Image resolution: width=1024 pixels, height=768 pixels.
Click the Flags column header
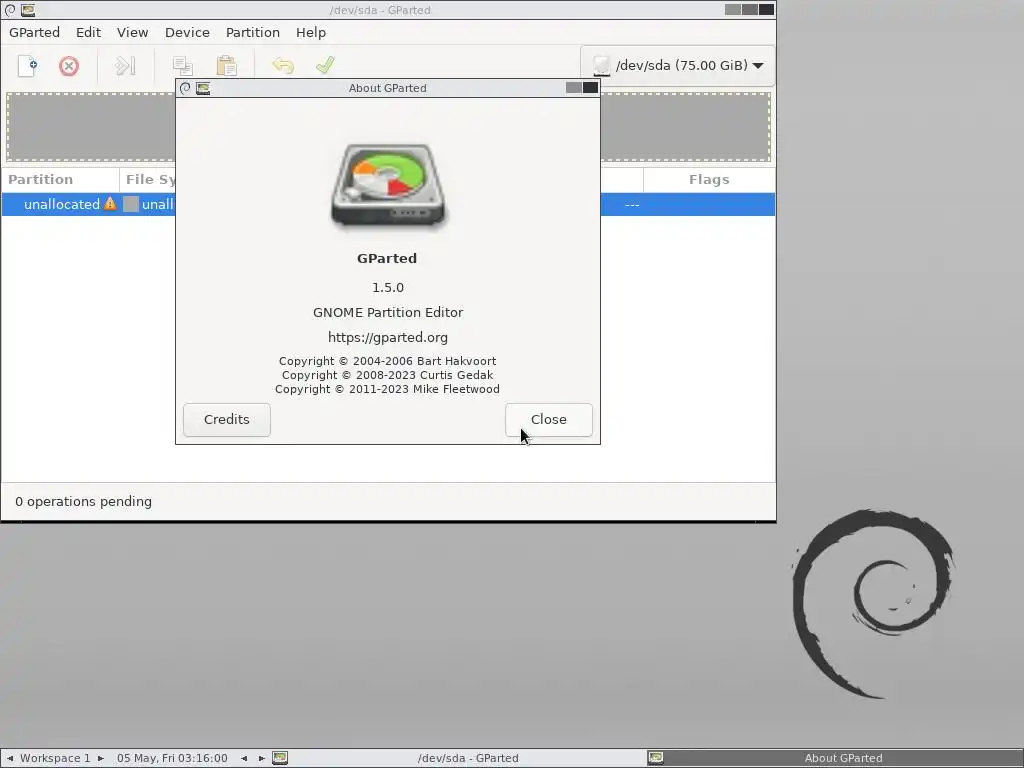point(709,180)
